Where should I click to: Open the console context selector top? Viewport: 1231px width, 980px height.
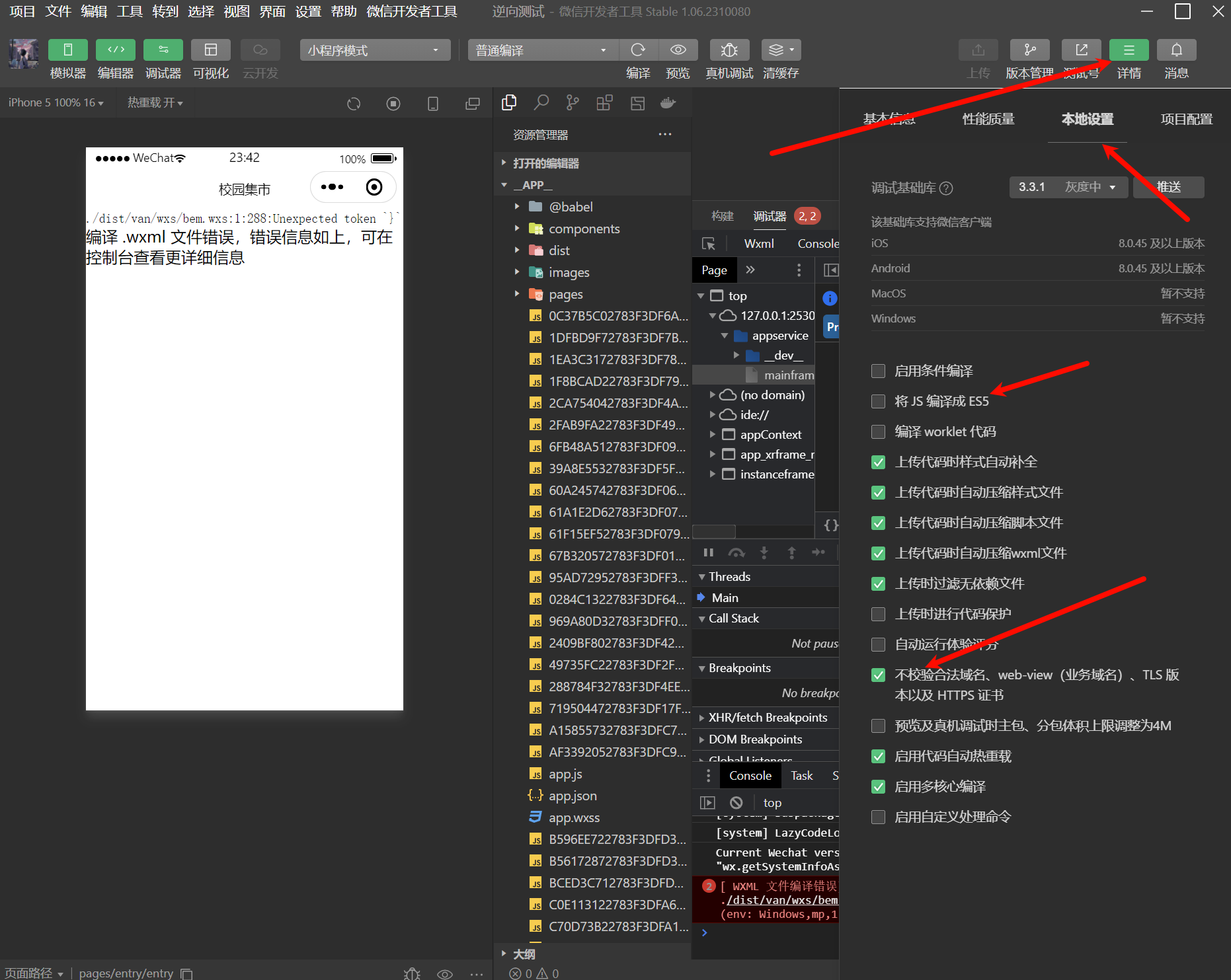pyautogui.click(x=772, y=802)
